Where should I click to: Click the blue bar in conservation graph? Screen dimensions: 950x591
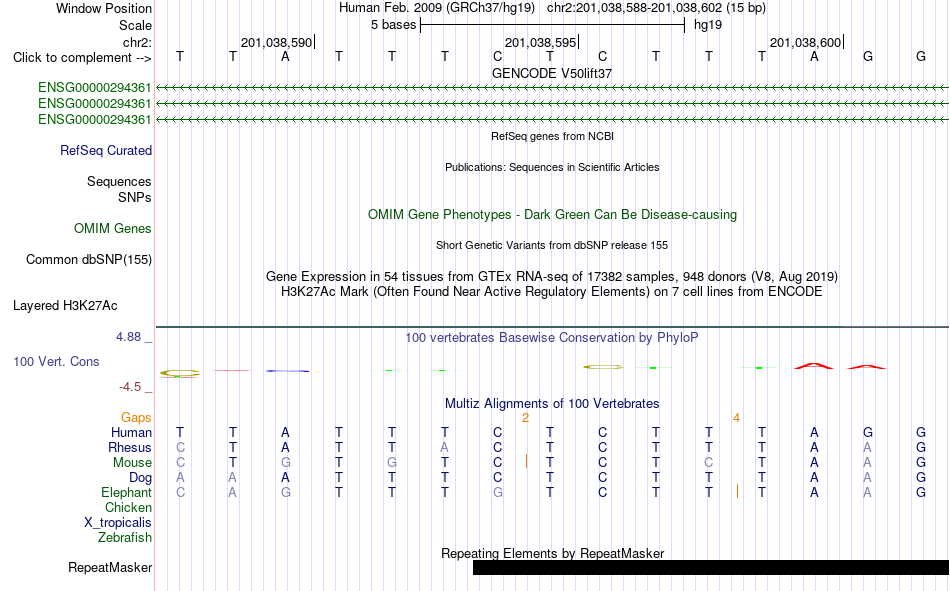pyautogui.click(x=288, y=371)
